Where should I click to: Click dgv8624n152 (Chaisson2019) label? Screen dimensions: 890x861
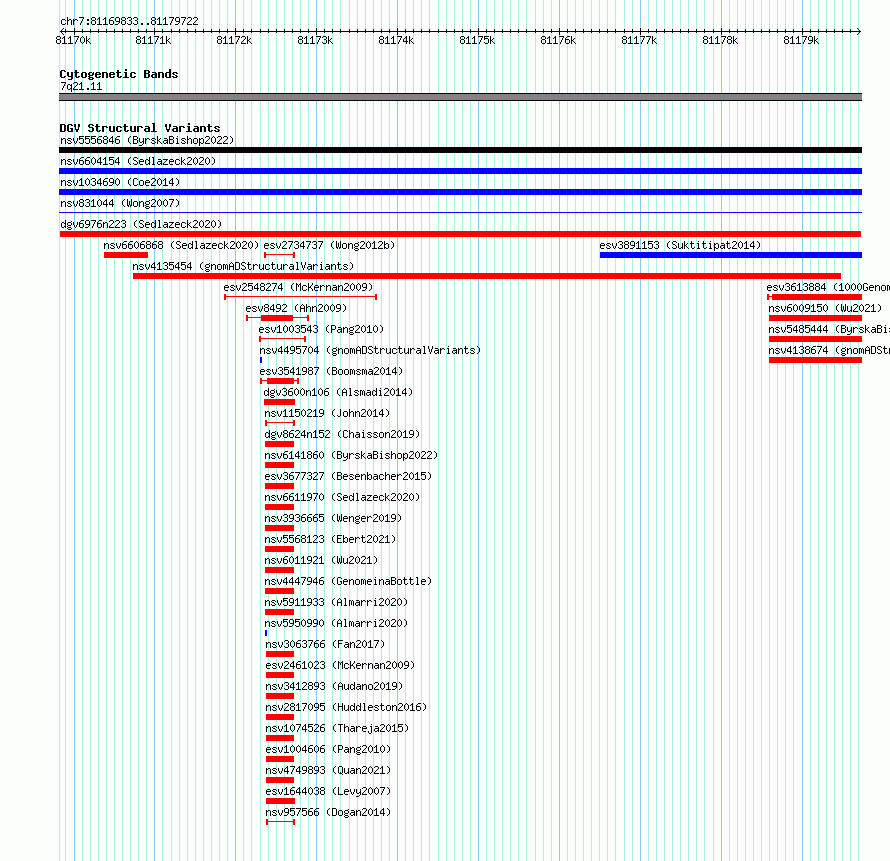point(342,434)
